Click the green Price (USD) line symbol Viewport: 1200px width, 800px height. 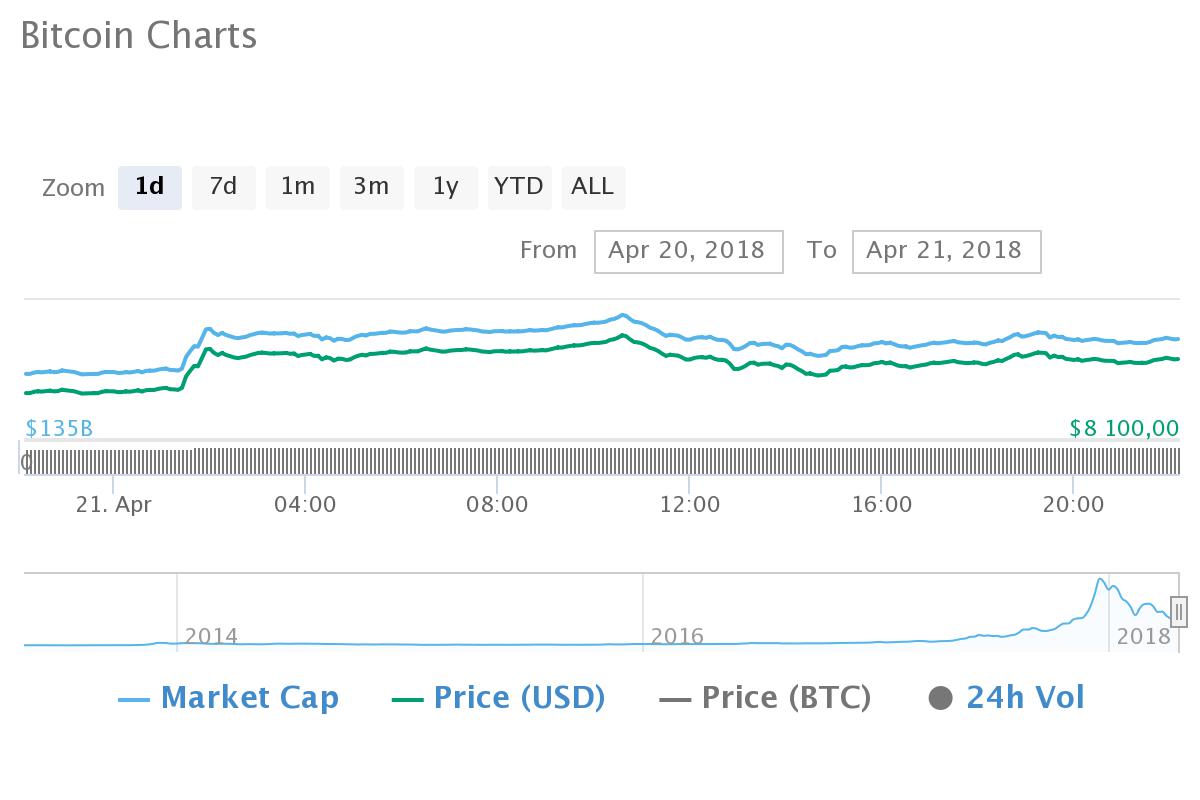[x=406, y=697]
